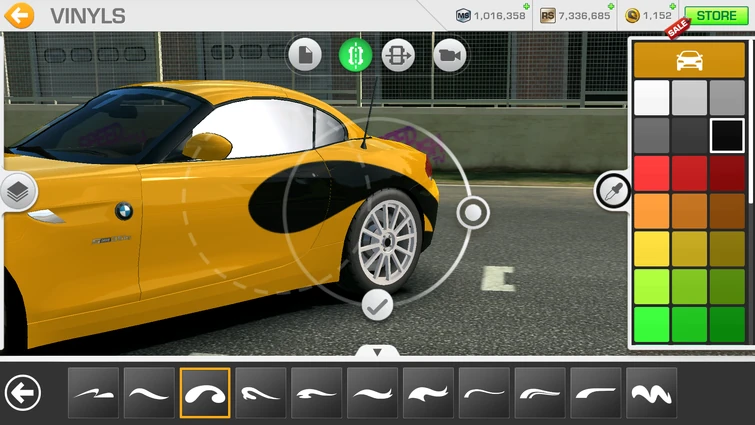Select the car body color button

pos(689,60)
